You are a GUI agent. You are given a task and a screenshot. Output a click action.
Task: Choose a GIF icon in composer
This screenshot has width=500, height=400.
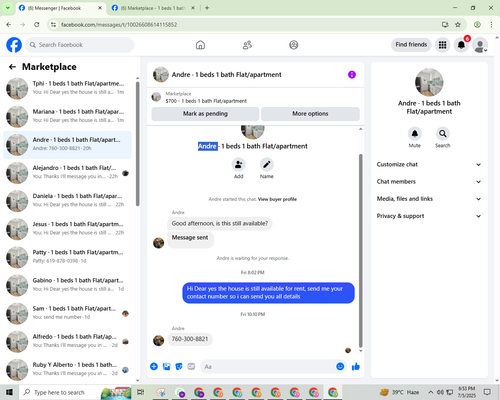[191, 367]
